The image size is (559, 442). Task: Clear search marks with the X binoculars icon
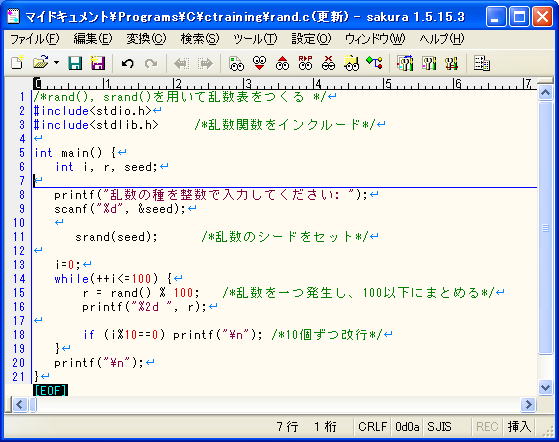point(328,63)
